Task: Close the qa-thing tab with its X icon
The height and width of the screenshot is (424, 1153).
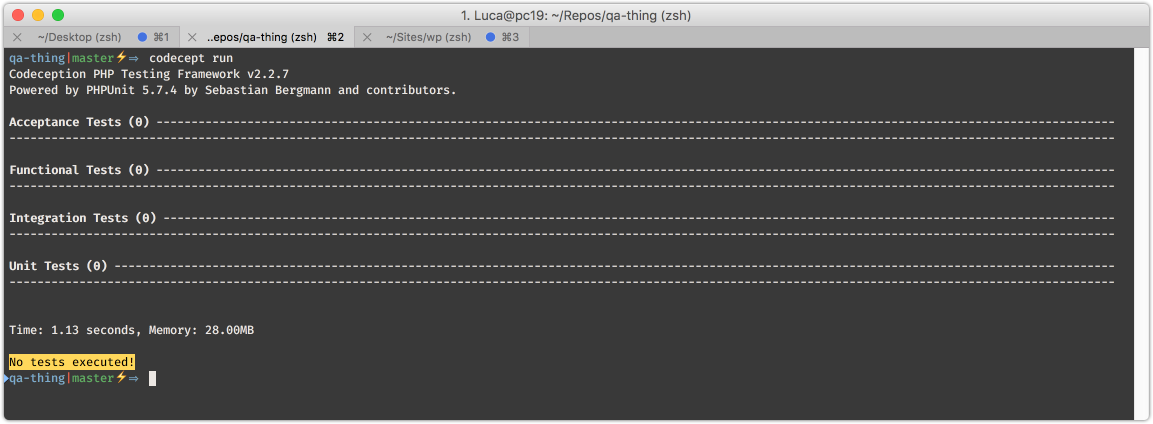Action: [x=192, y=37]
